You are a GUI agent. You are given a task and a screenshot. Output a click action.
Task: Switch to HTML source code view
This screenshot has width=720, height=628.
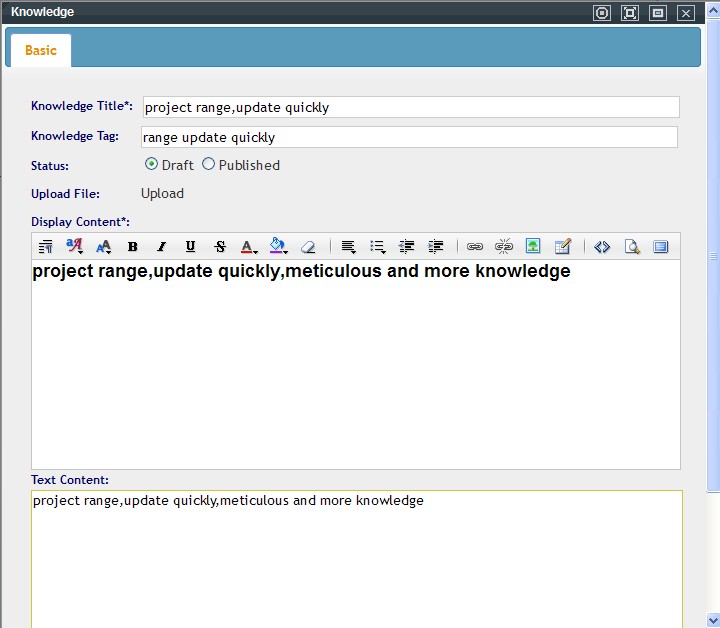(x=602, y=247)
